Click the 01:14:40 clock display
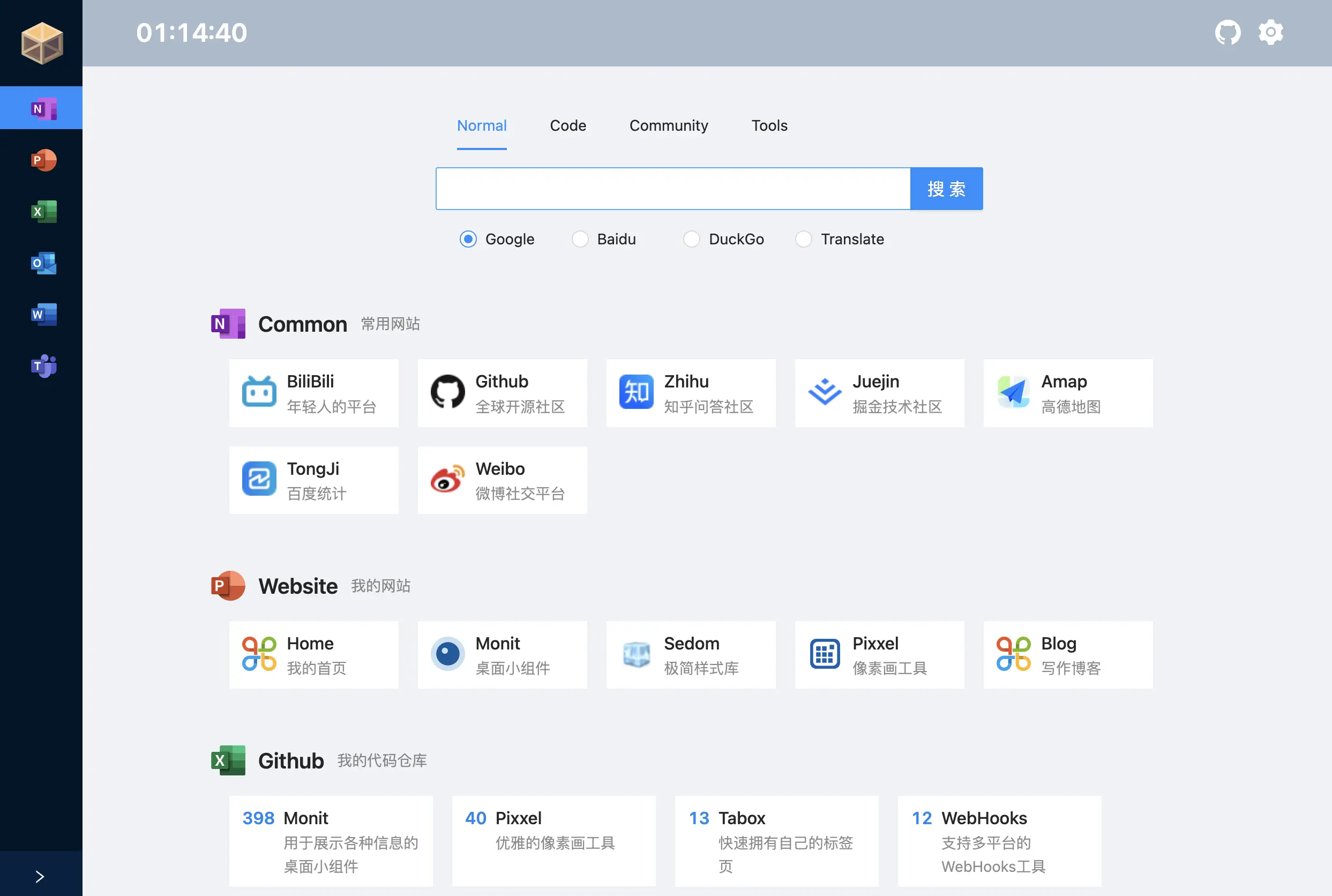 191,33
